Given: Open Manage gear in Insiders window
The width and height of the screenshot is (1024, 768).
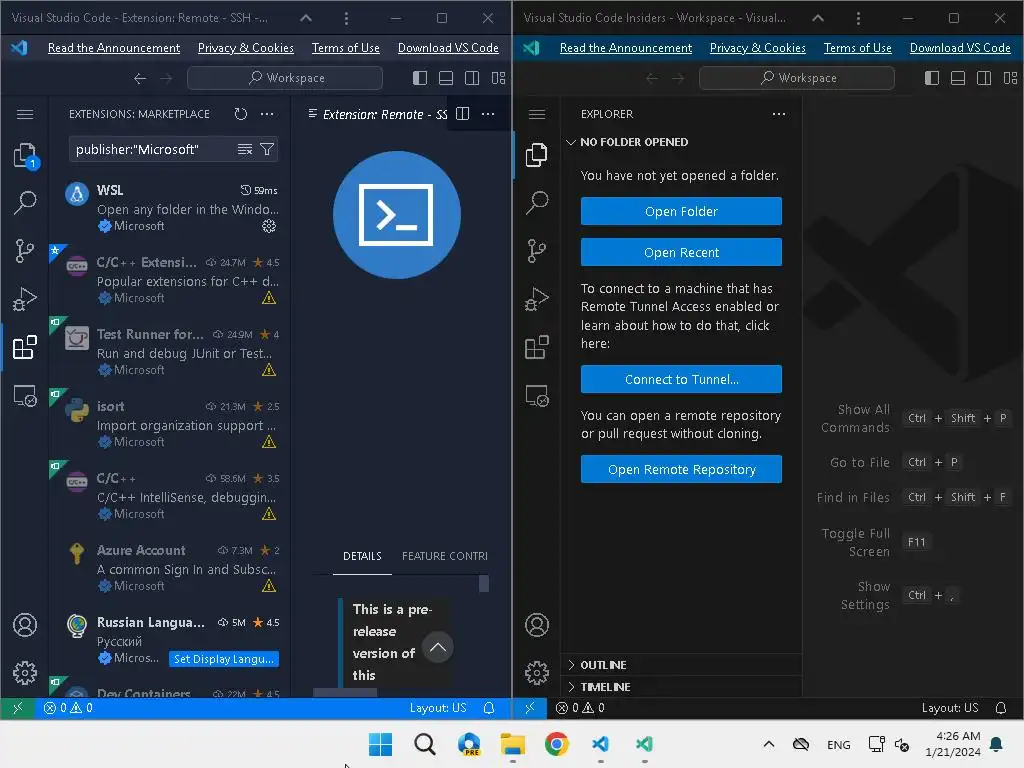Looking at the screenshot, I should click(537, 673).
